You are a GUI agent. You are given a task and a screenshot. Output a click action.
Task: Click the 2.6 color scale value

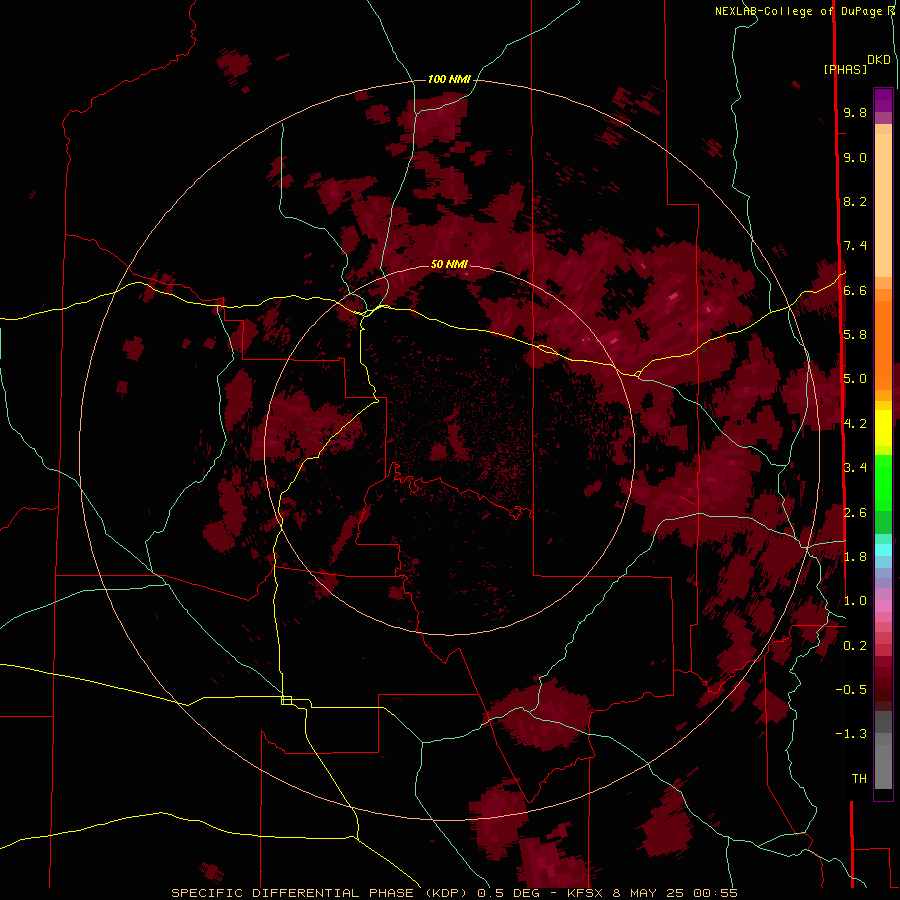[855, 513]
